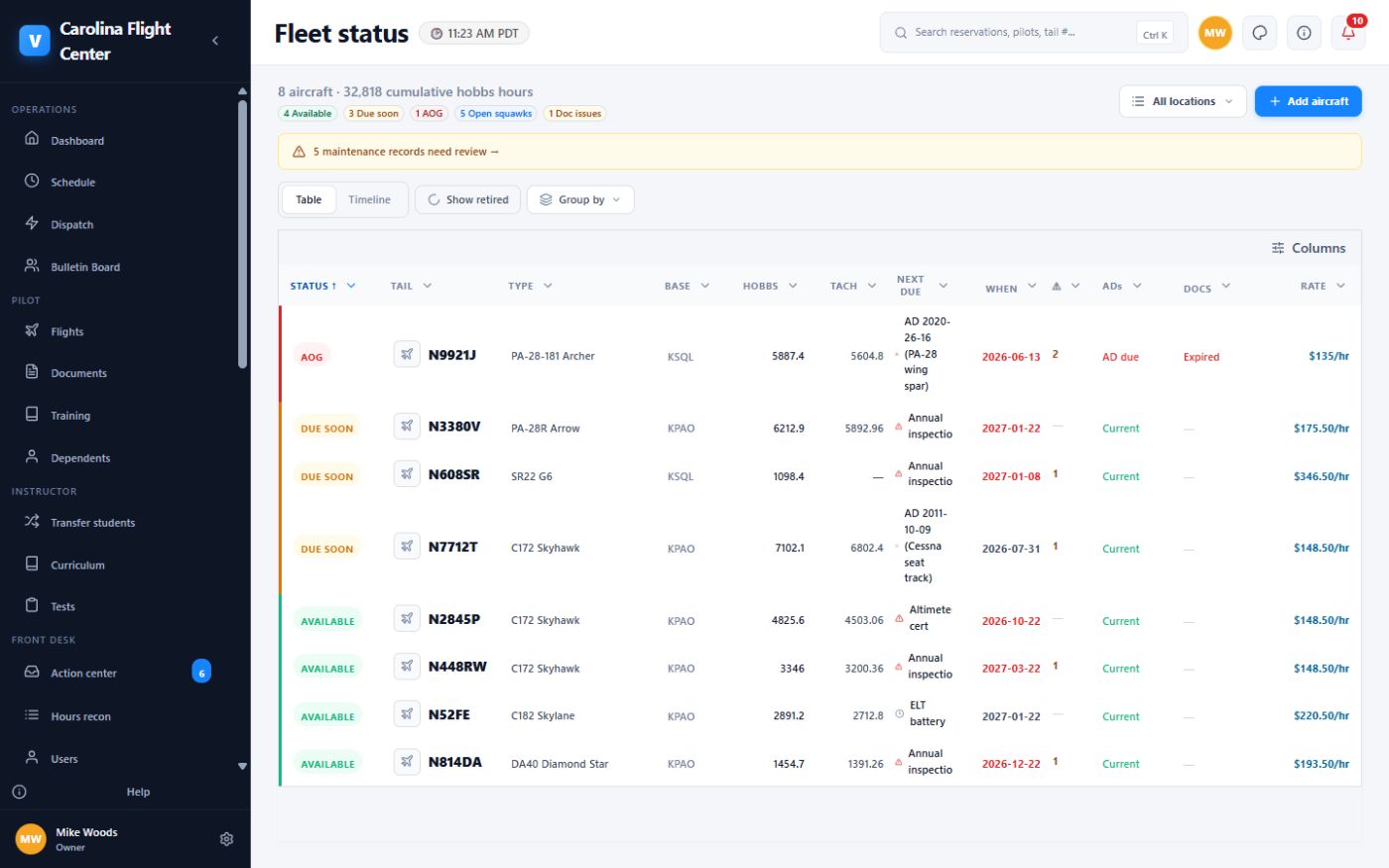This screenshot has width=1389, height=868.
Task: Open the chat bubble icon in header
Action: point(1259,33)
